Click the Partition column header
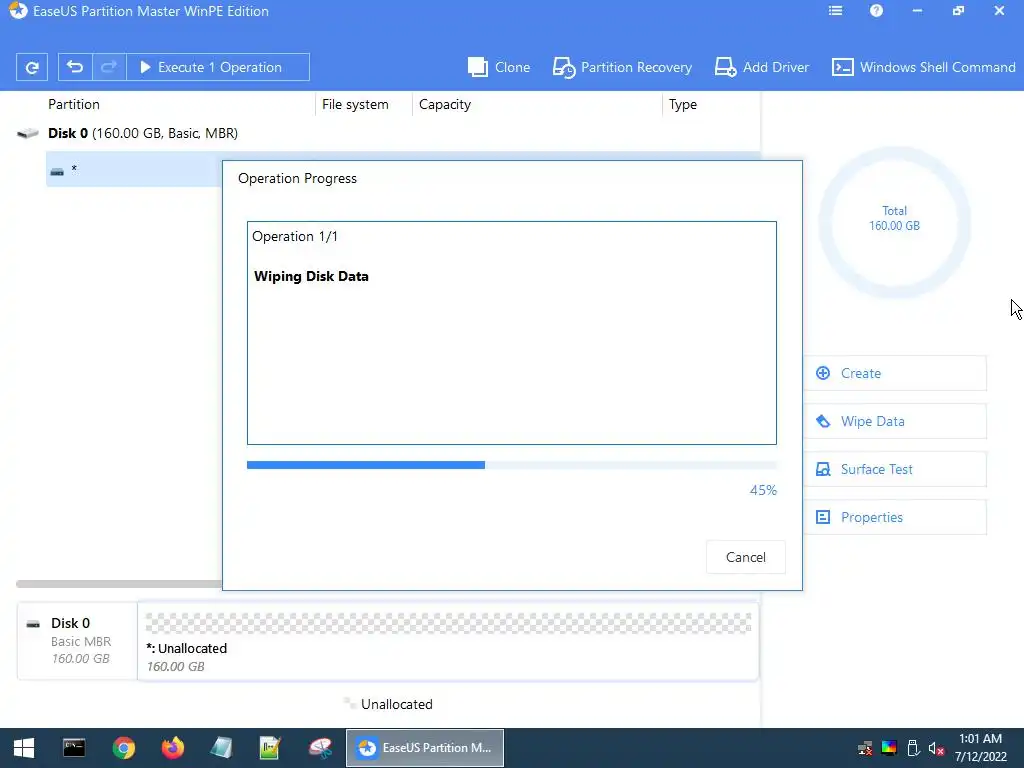The height and width of the screenshot is (768, 1024). click(x=74, y=104)
